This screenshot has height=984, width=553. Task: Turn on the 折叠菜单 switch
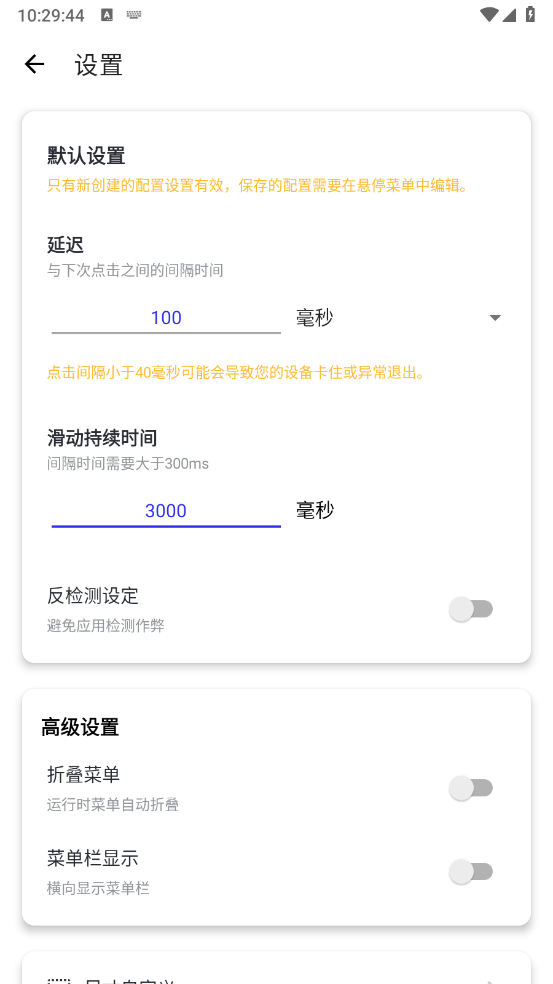[x=471, y=788]
